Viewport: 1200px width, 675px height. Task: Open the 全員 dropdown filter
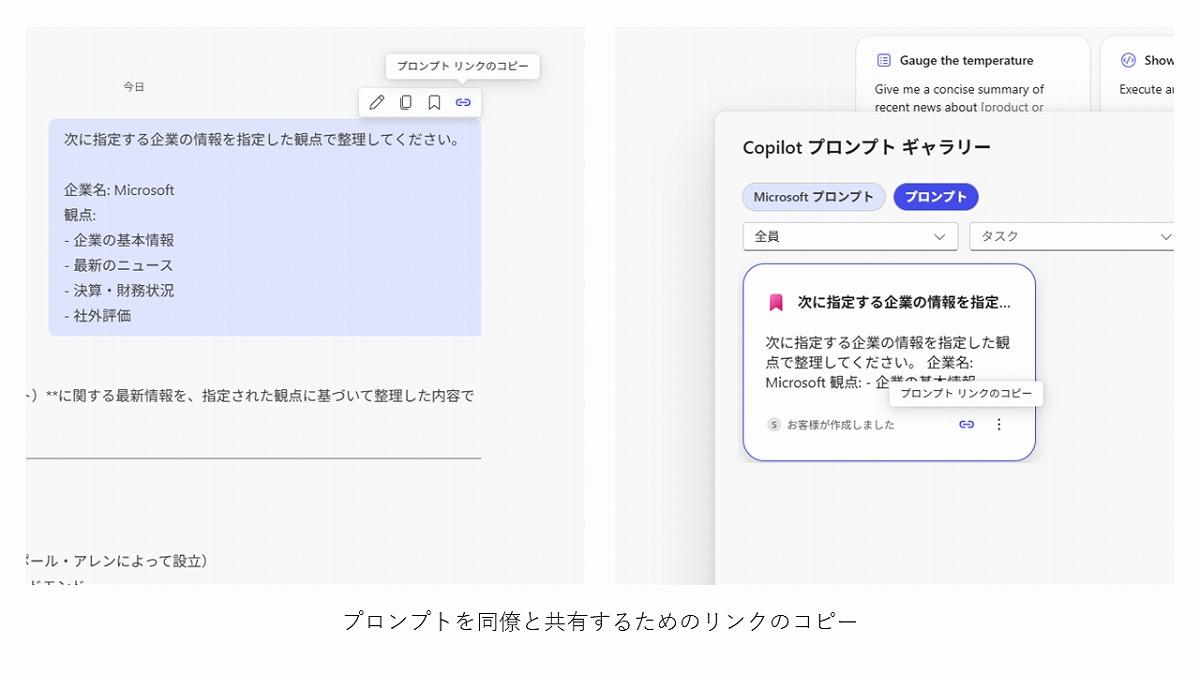[x=850, y=236]
